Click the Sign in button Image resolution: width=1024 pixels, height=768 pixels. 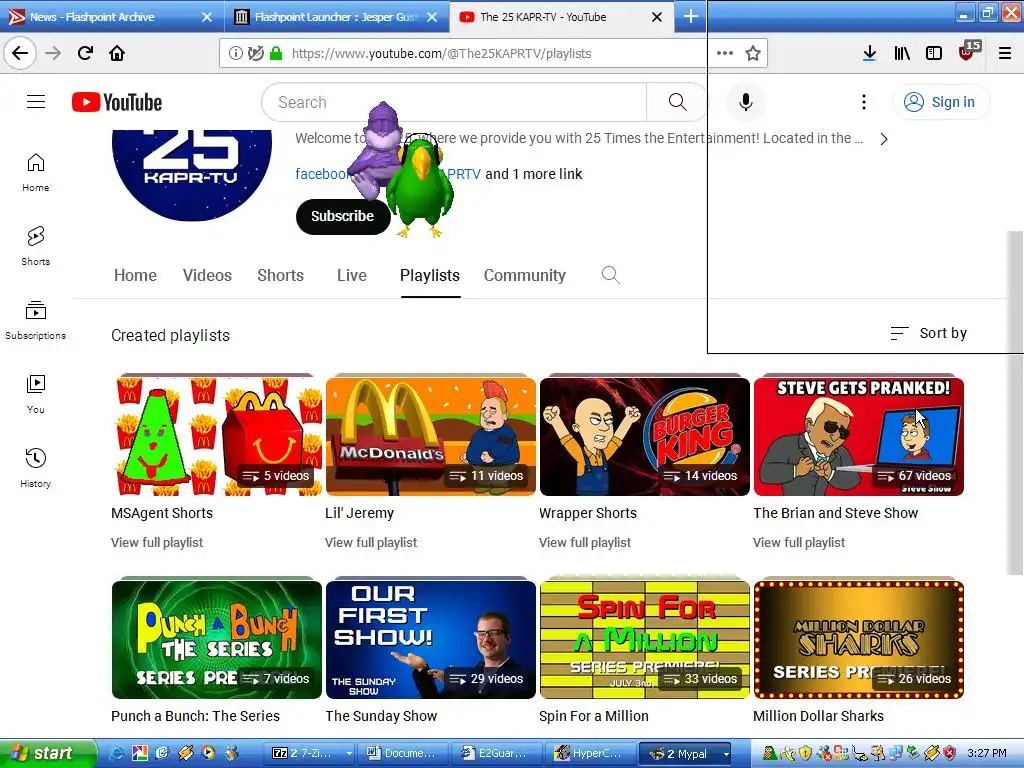point(941,102)
